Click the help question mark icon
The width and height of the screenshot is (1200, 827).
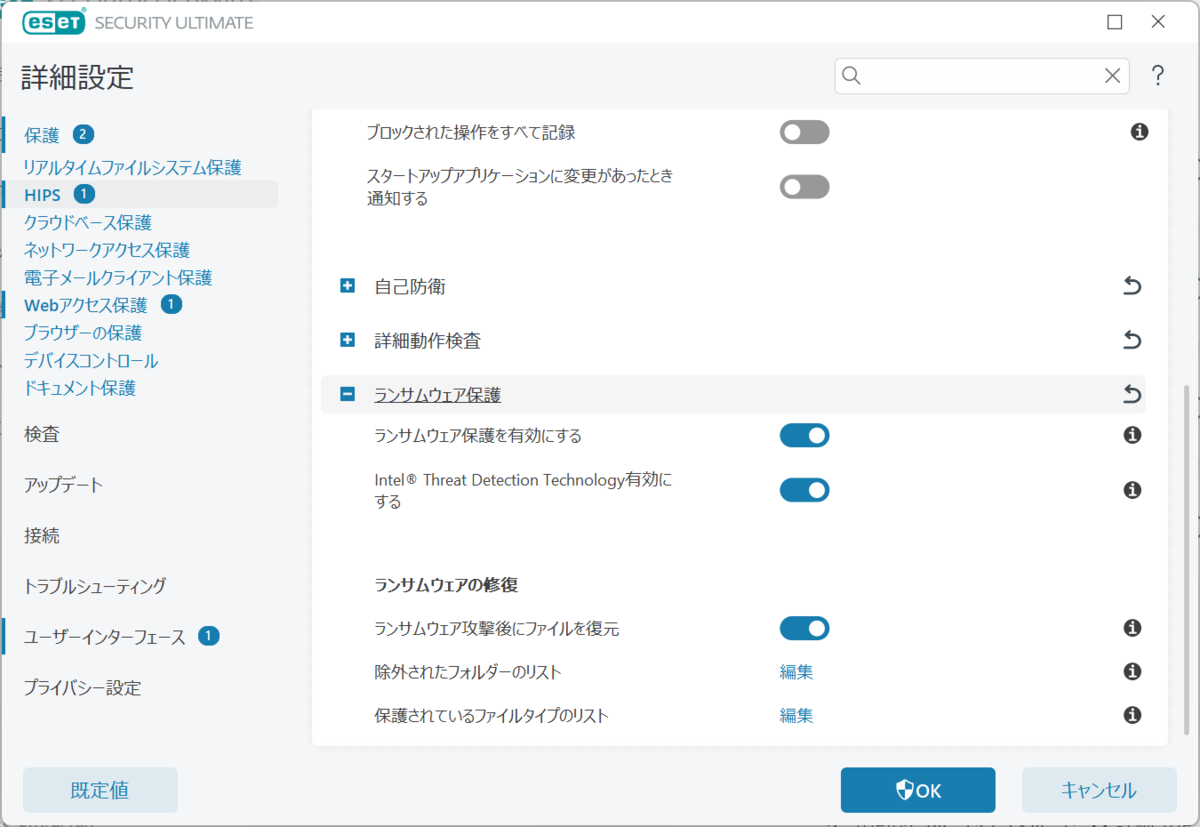[x=1157, y=76]
